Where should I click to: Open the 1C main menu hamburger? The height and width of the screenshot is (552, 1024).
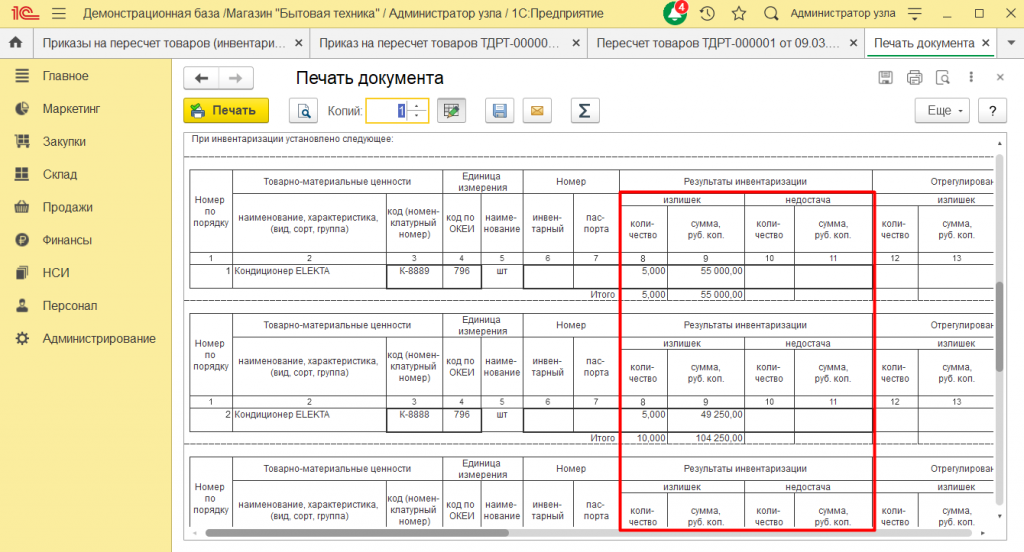[x=59, y=13]
